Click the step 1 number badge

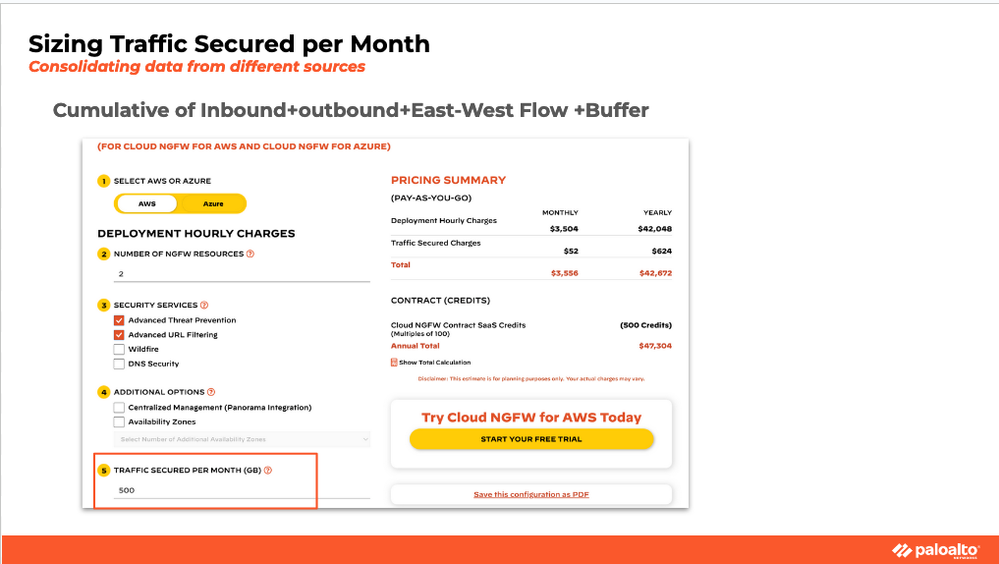click(x=103, y=181)
